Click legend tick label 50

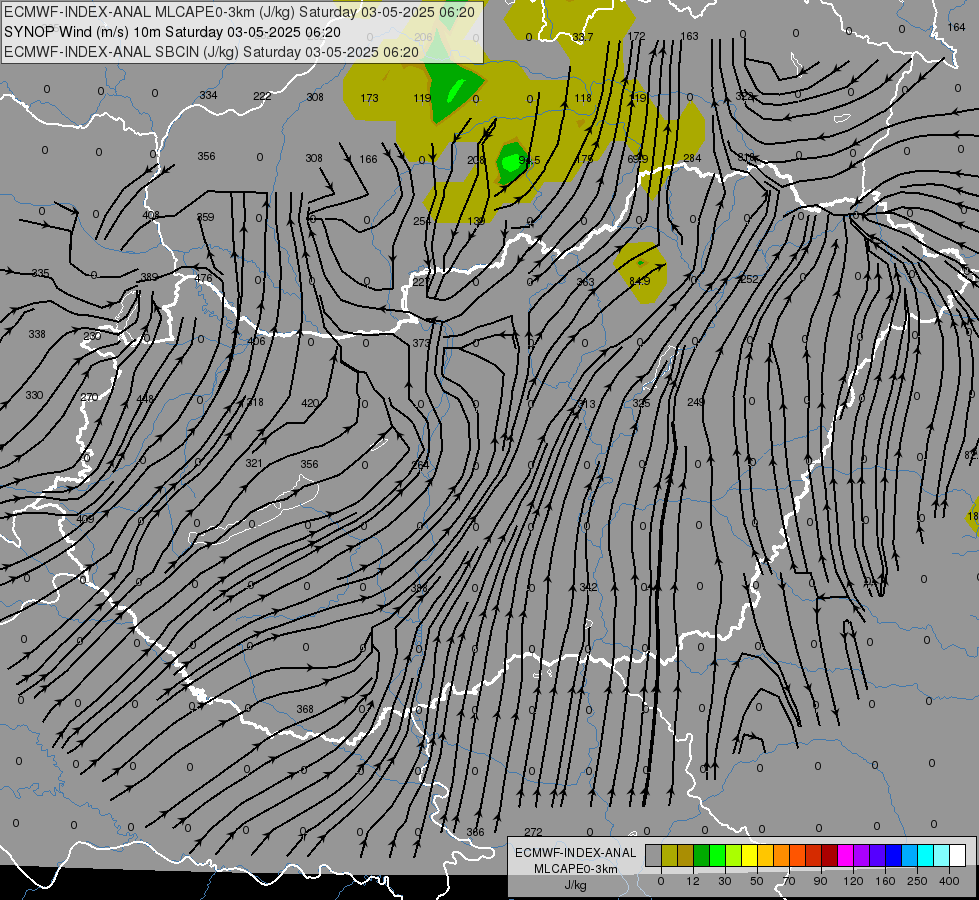pos(756,881)
